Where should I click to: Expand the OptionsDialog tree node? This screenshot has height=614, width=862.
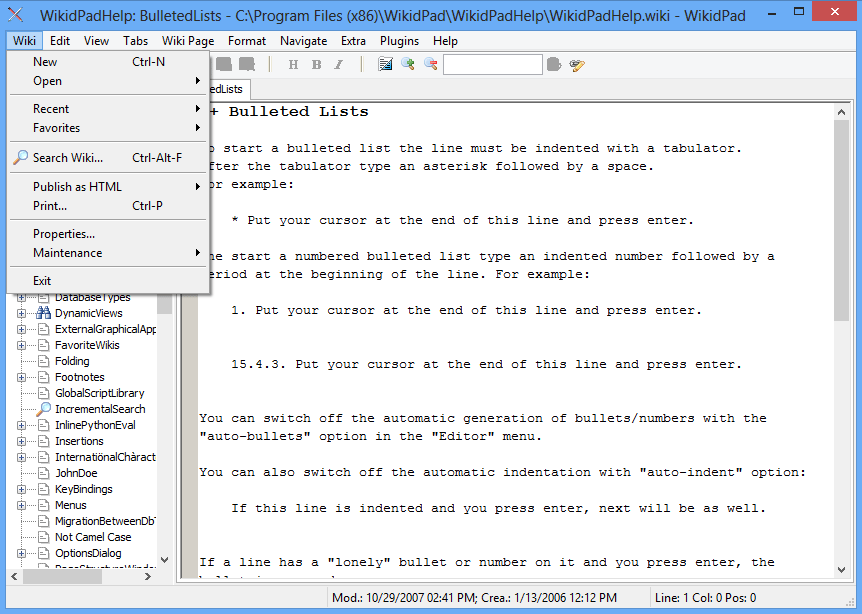[x=21, y=553]
